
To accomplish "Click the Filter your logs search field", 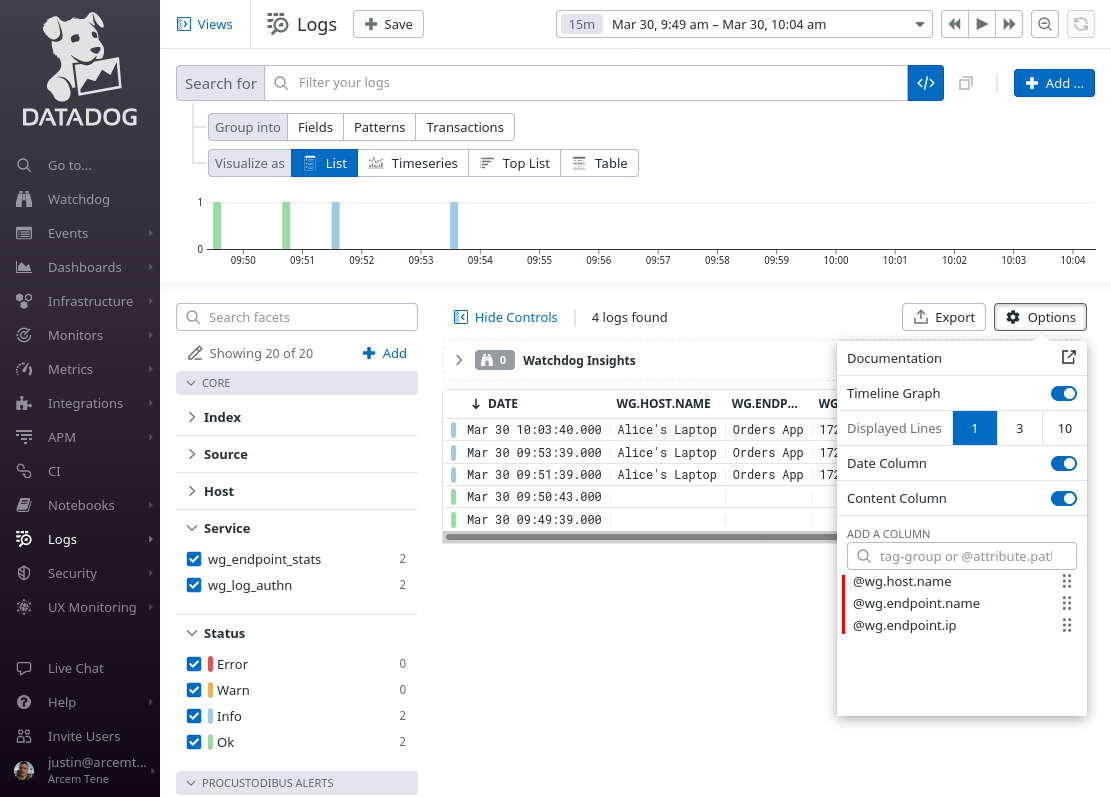I will [x=586, y=83].
